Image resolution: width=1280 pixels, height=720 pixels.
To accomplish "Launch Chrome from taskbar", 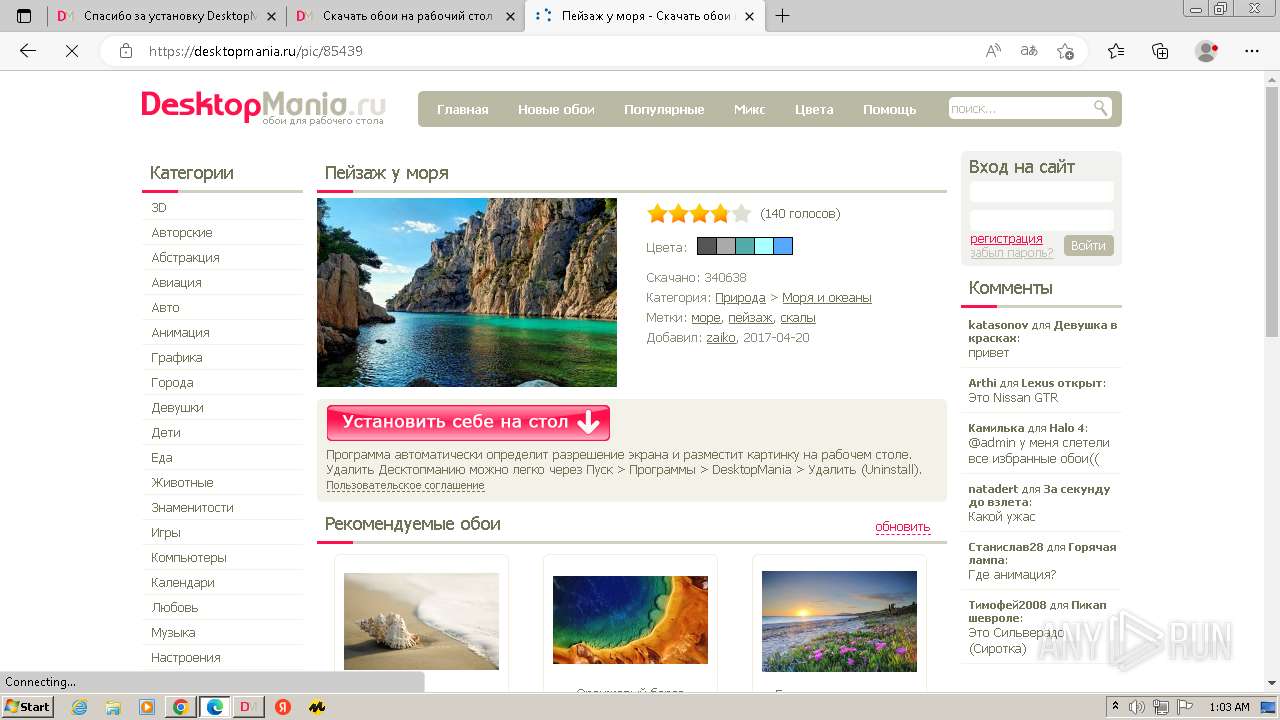I will click(180, 707).
